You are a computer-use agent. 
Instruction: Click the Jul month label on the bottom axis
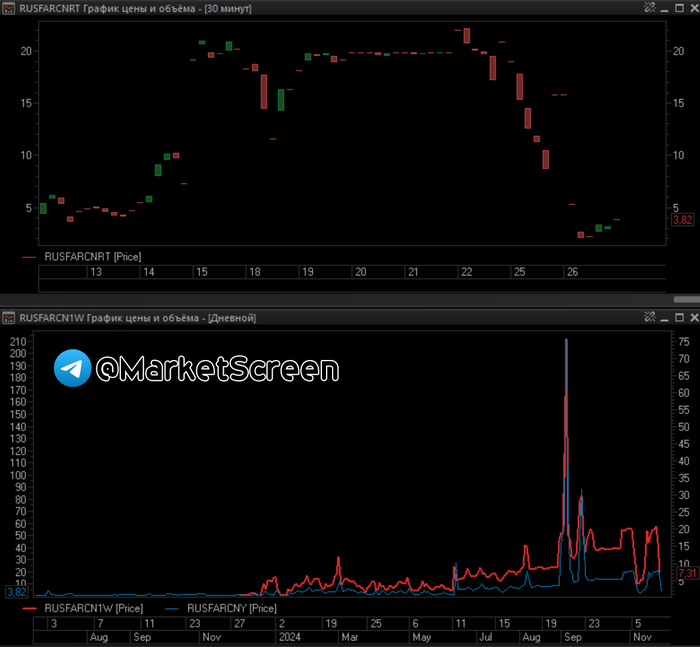coord(486,637)
